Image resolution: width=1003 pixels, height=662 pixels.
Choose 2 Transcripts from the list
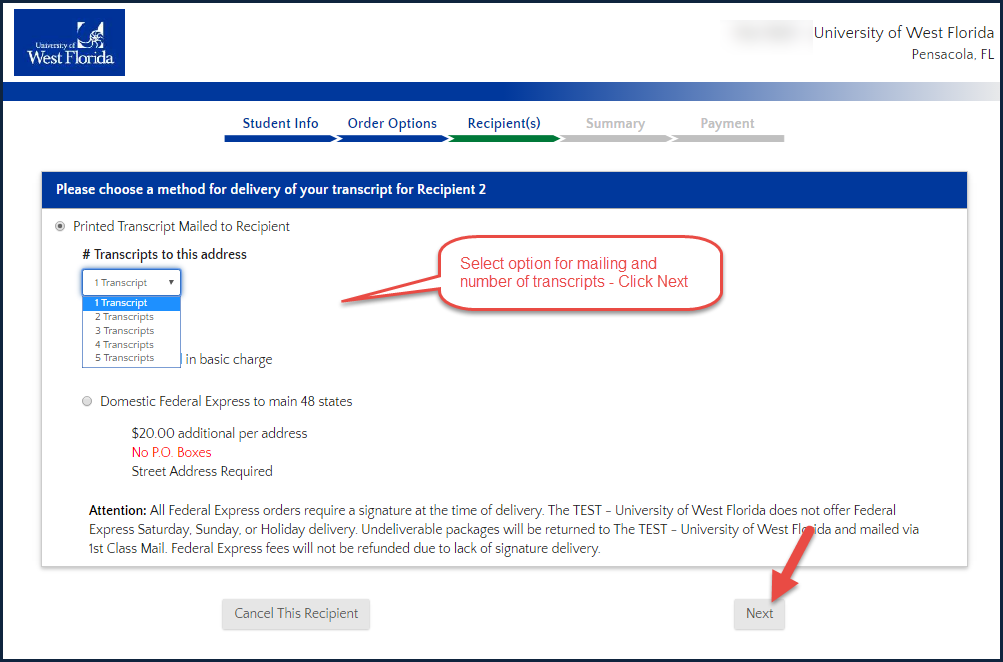pyautogui.click(x=132, y=317)
